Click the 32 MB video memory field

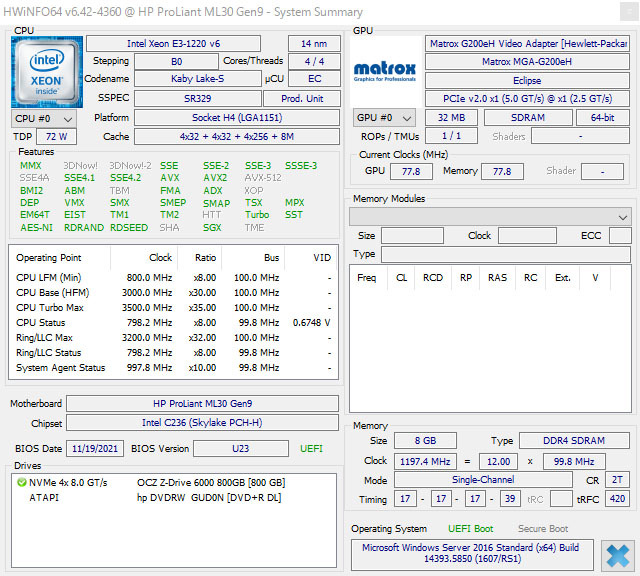pyautogui.click(x=451, y=118)
